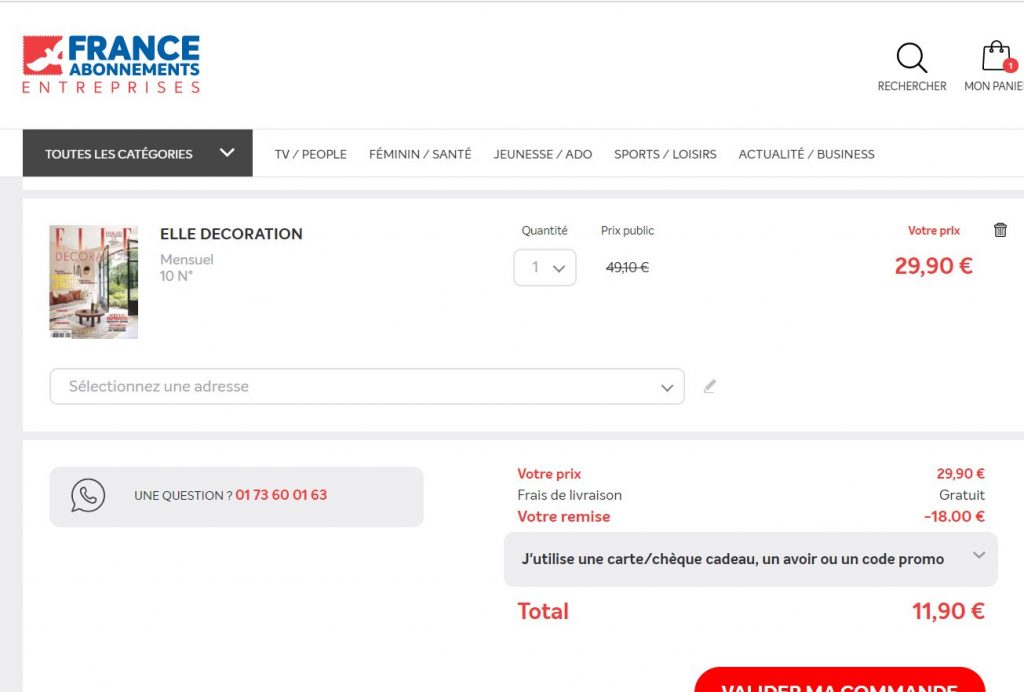Delete ELLE DECORATION with the trash icon

click(x=1000, y=230)
